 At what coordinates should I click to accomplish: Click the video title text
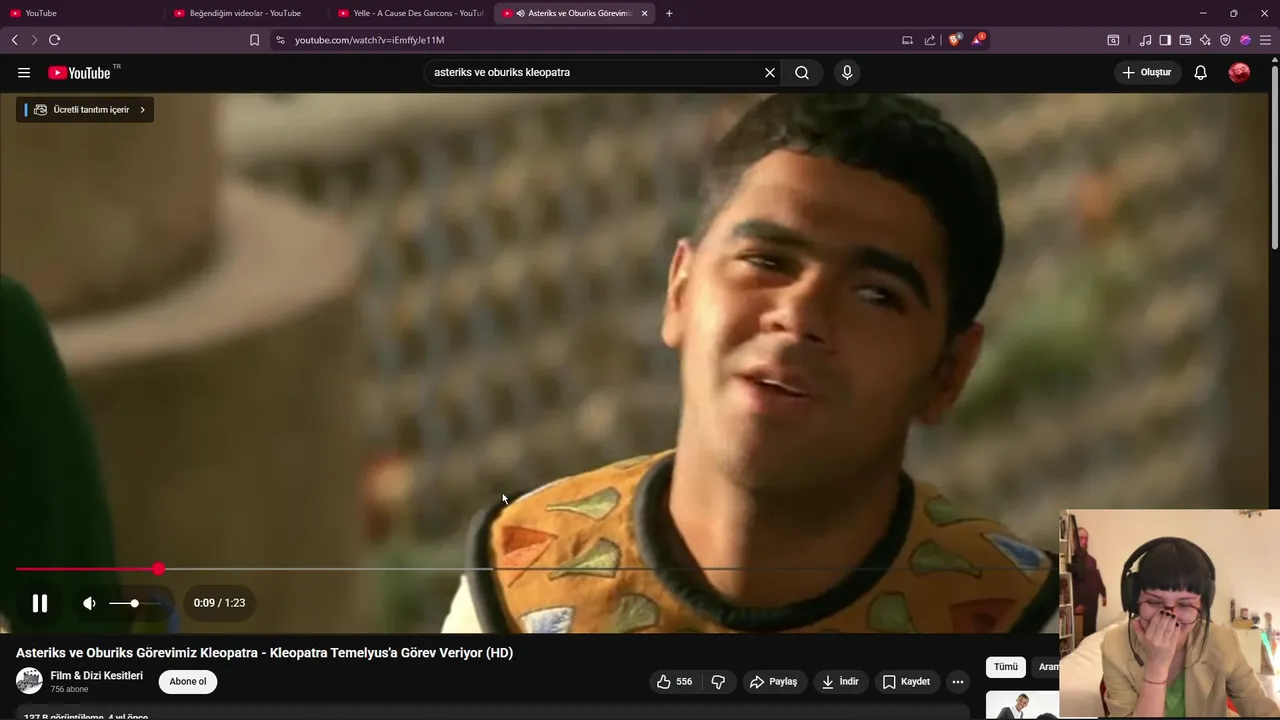click(x=264, y=653)
